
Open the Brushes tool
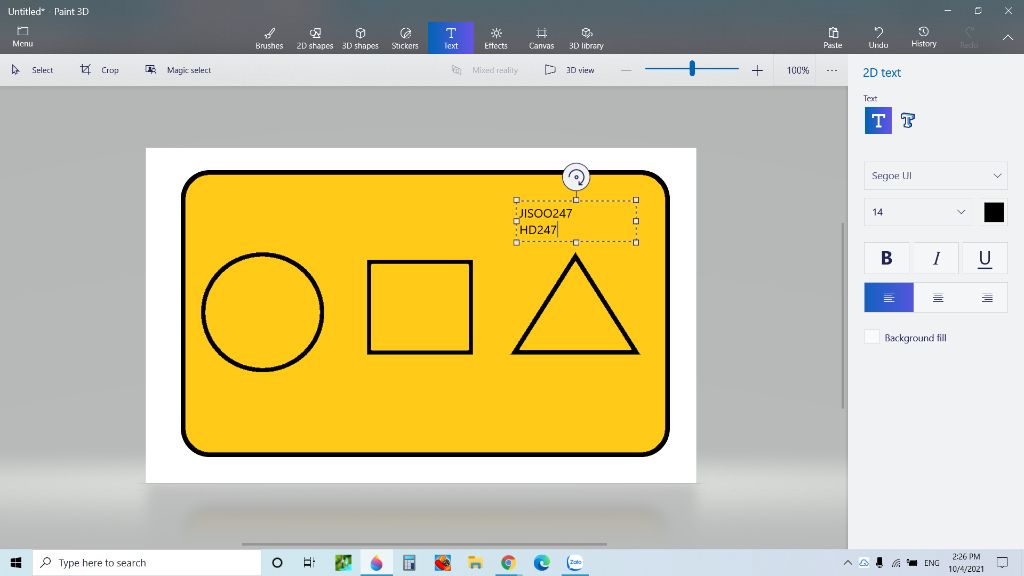click(x=269, y=38)
